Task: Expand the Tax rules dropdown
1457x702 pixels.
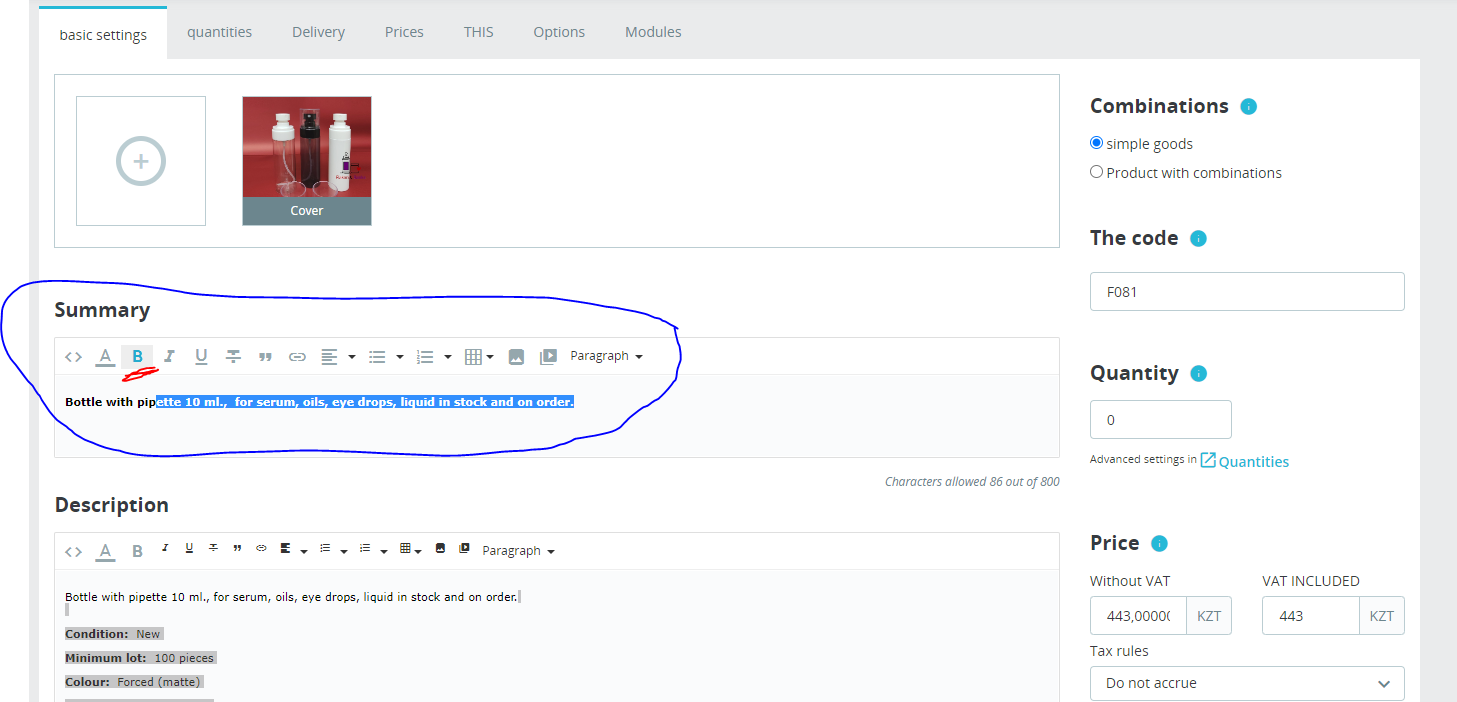Action: click(x=1247, y=684)
